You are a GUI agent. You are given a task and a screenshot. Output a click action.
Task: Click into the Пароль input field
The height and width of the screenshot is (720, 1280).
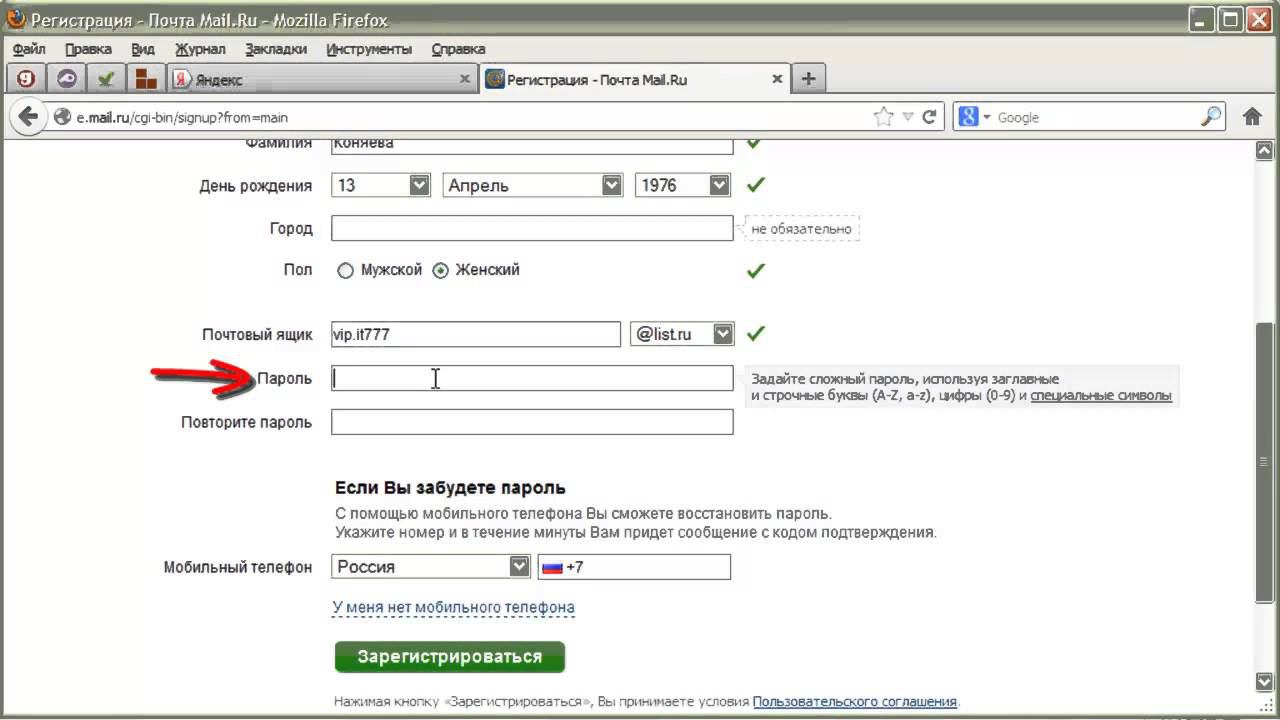click(532, 378)
